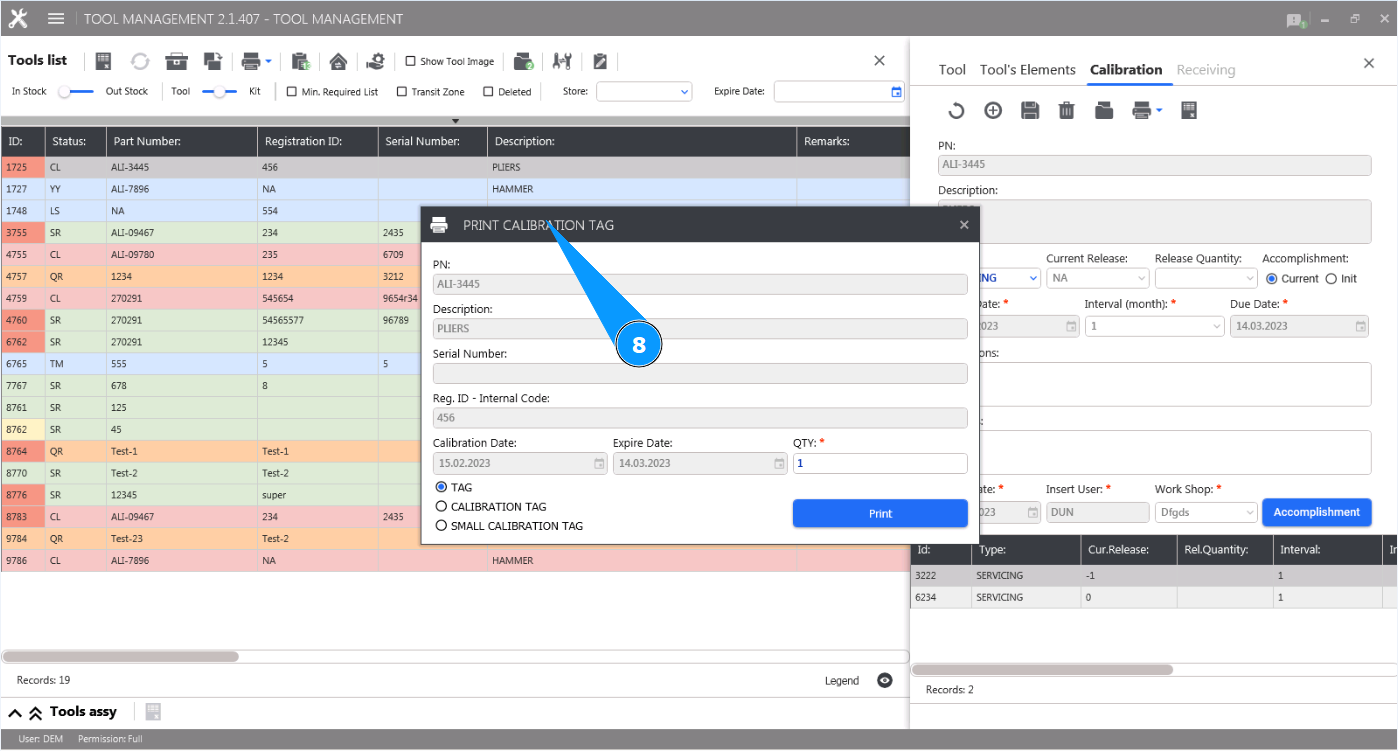The width and height of the screenshot is (1398, 751).
Task: Select the TAG radio option
Action: [441, 487]
